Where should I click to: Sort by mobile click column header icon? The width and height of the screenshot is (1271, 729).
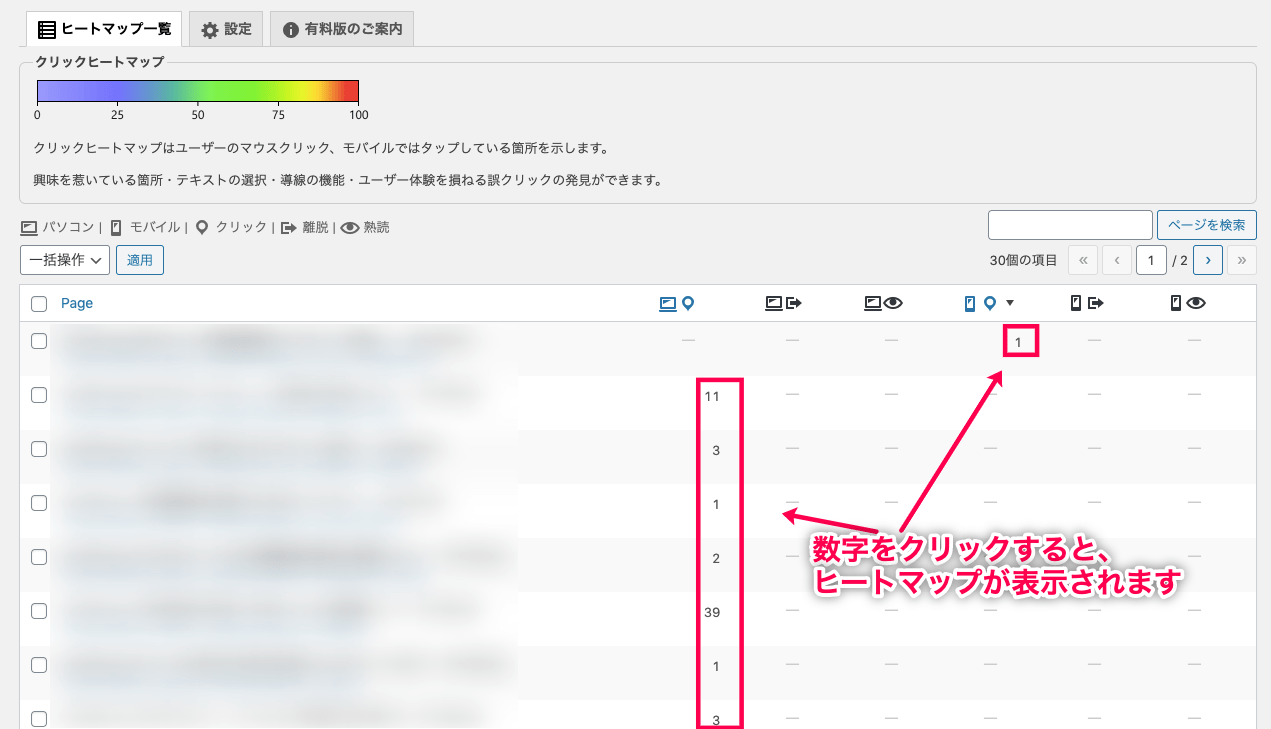[980, 303]
